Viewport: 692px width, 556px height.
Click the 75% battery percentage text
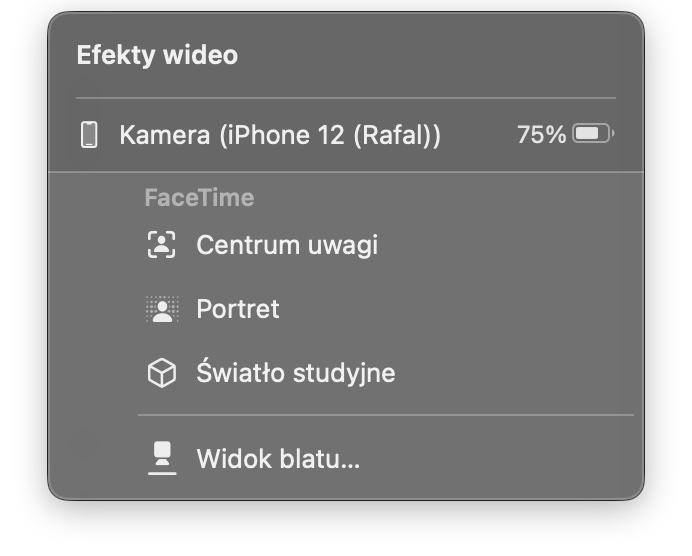click(541, 134)
